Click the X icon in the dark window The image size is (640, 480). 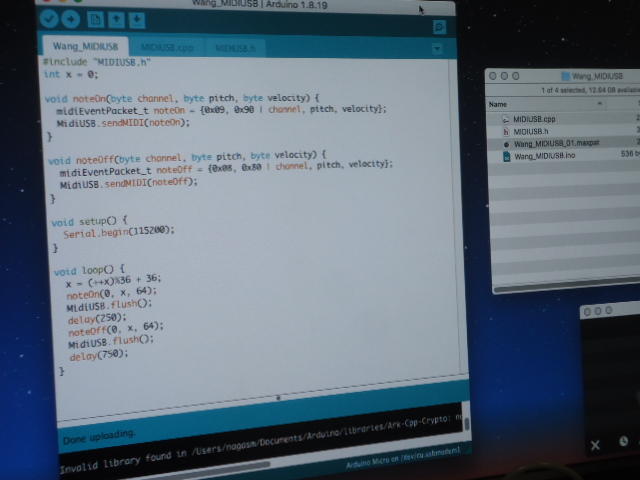(595, 444)
